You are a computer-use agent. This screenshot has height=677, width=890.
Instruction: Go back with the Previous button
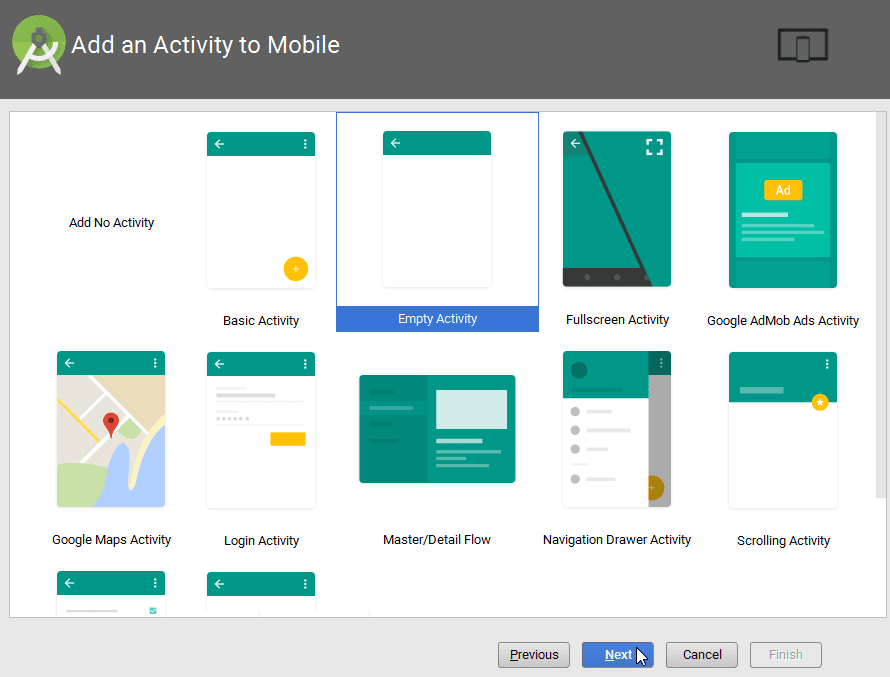click(534, 655)
